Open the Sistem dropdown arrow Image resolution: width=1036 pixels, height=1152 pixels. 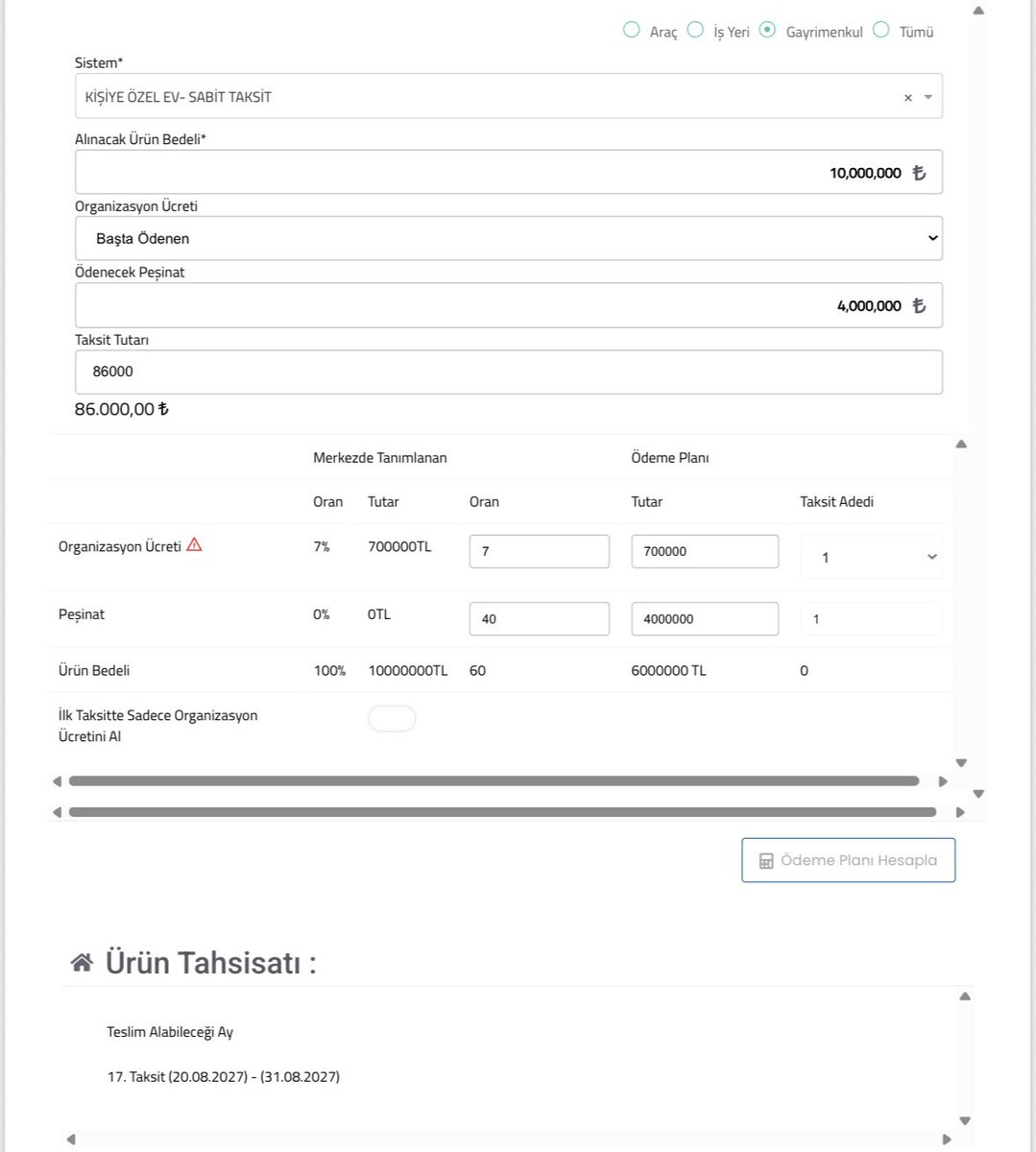tap(928, 97)
